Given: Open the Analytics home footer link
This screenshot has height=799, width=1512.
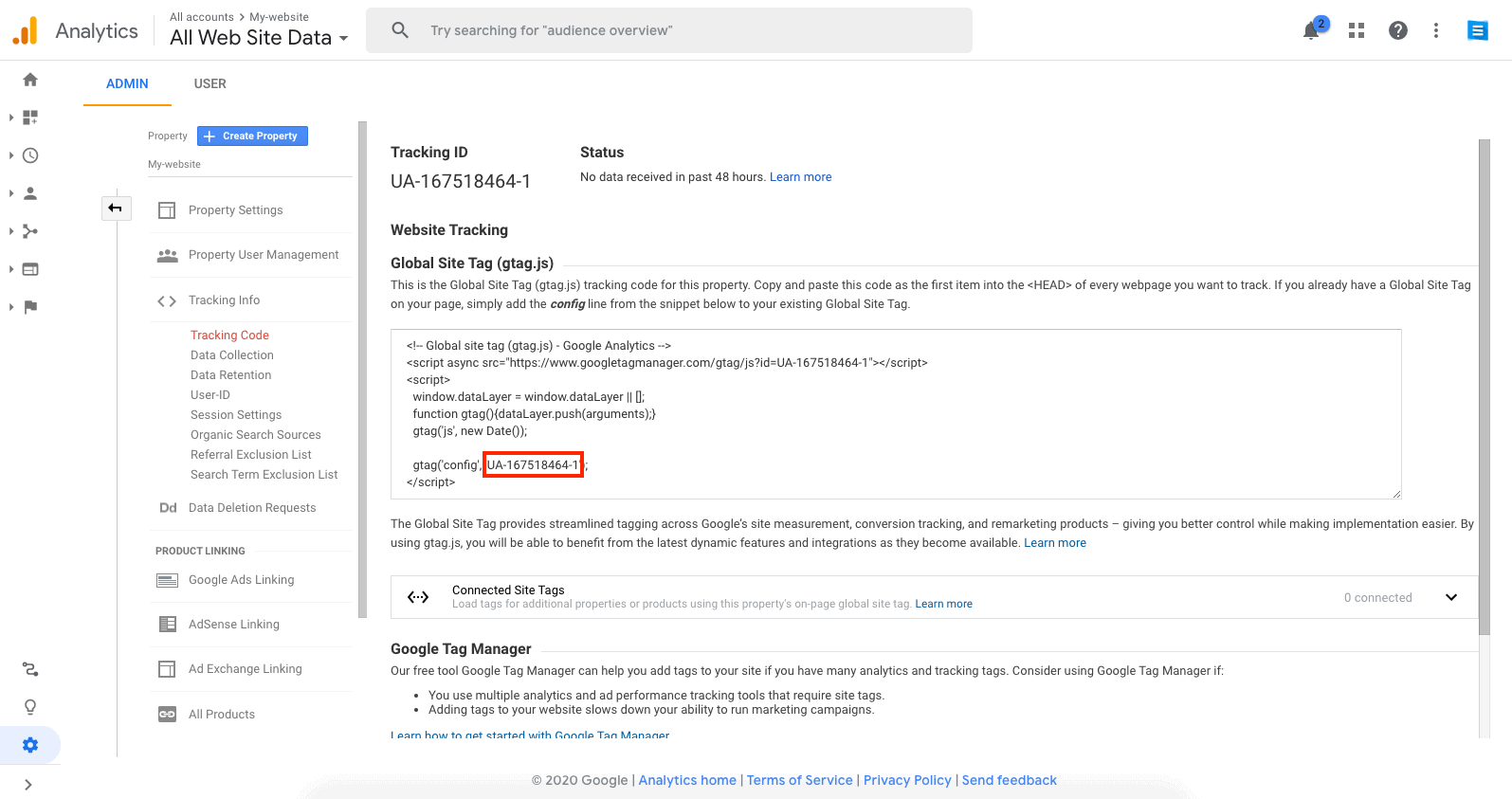Looking at the screenshot, I should (x=687, y=780).
